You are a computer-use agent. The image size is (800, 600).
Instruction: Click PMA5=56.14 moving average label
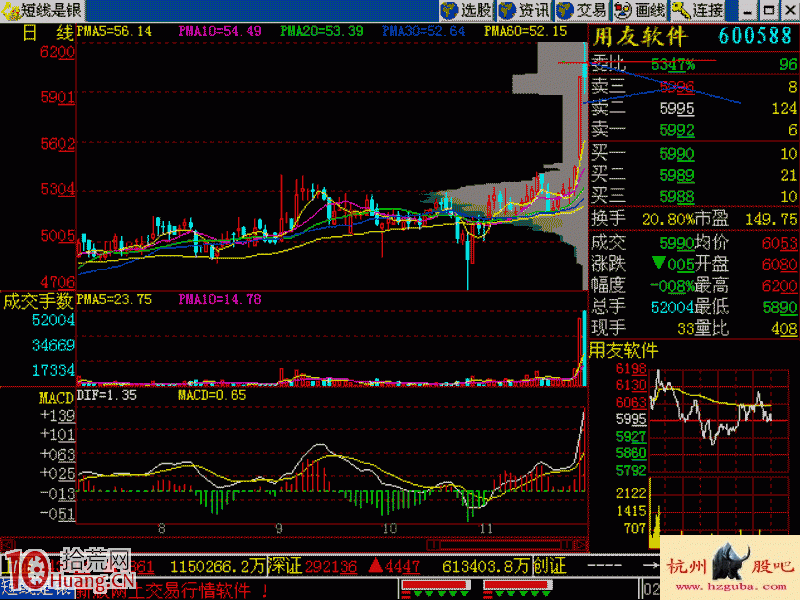[x=114, y=32]
